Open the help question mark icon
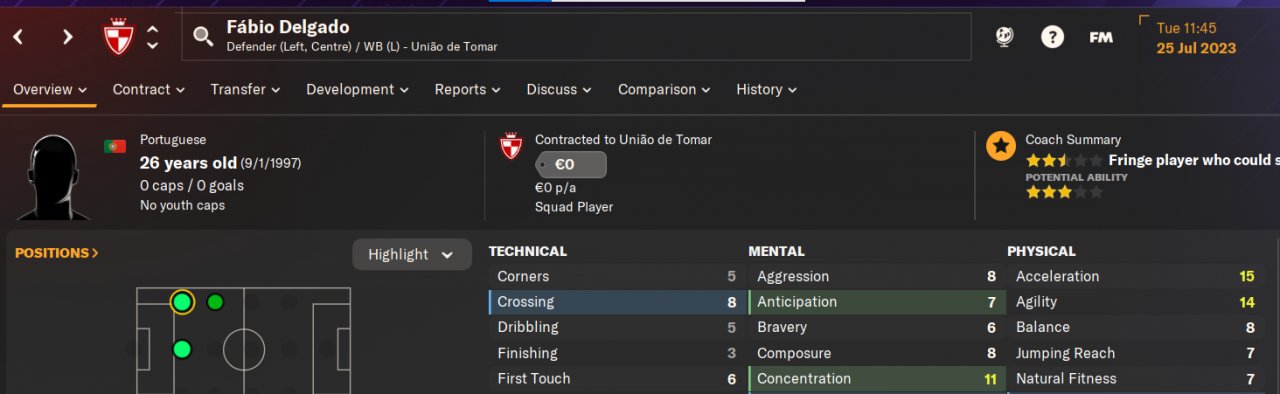This screenshot has height=394, width=1280. click(1052, 37)
